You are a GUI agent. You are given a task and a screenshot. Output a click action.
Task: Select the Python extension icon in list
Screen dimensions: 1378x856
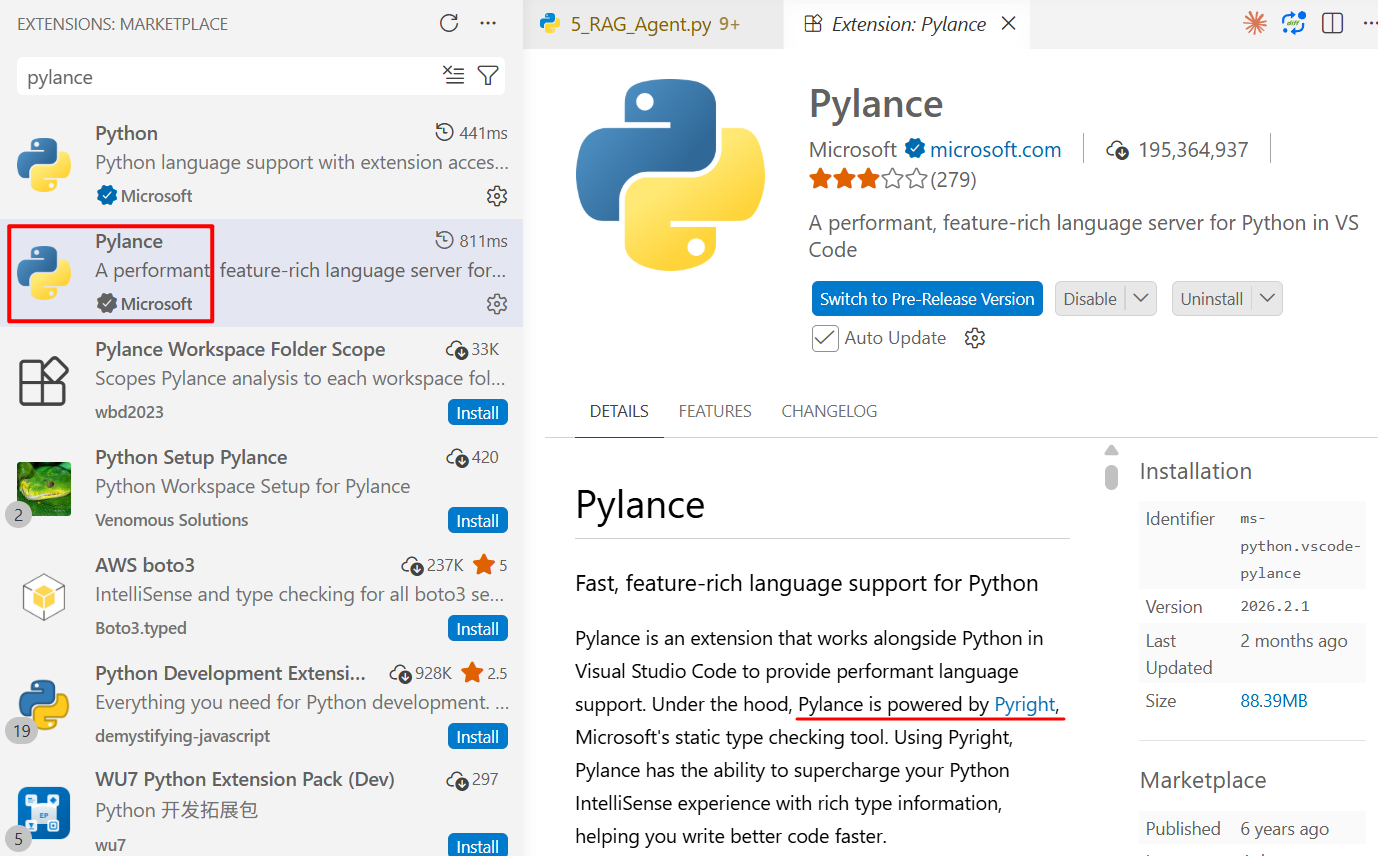(x=44, y=164)
